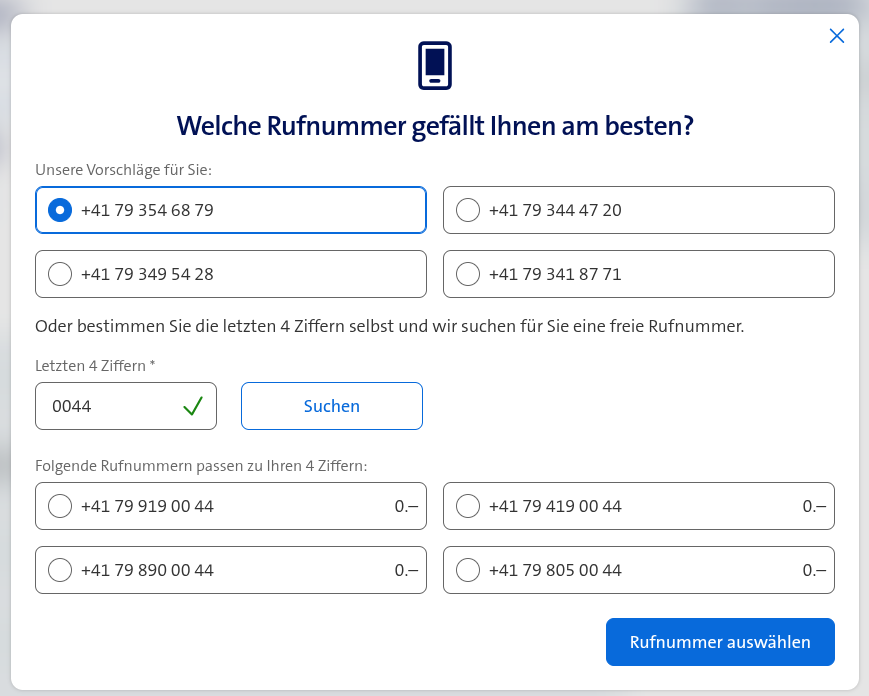The height and width of the screenshot is (696, 869).
Task: Pick number +41 79 890 00 44
Action: tap(60, 570)
